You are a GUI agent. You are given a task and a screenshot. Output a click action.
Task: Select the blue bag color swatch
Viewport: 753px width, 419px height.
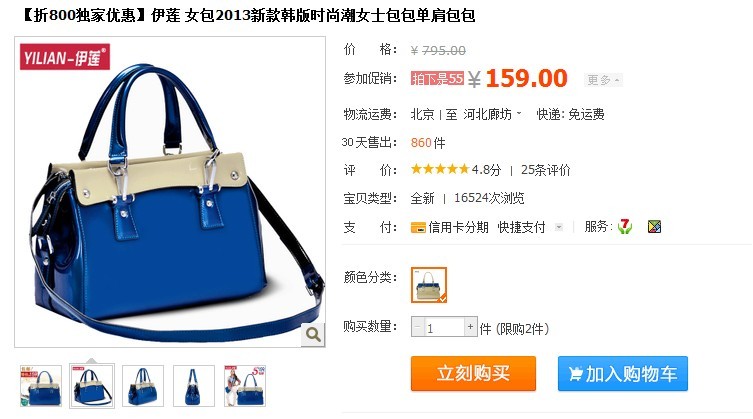pyautogui.click(x=429, y=285)
